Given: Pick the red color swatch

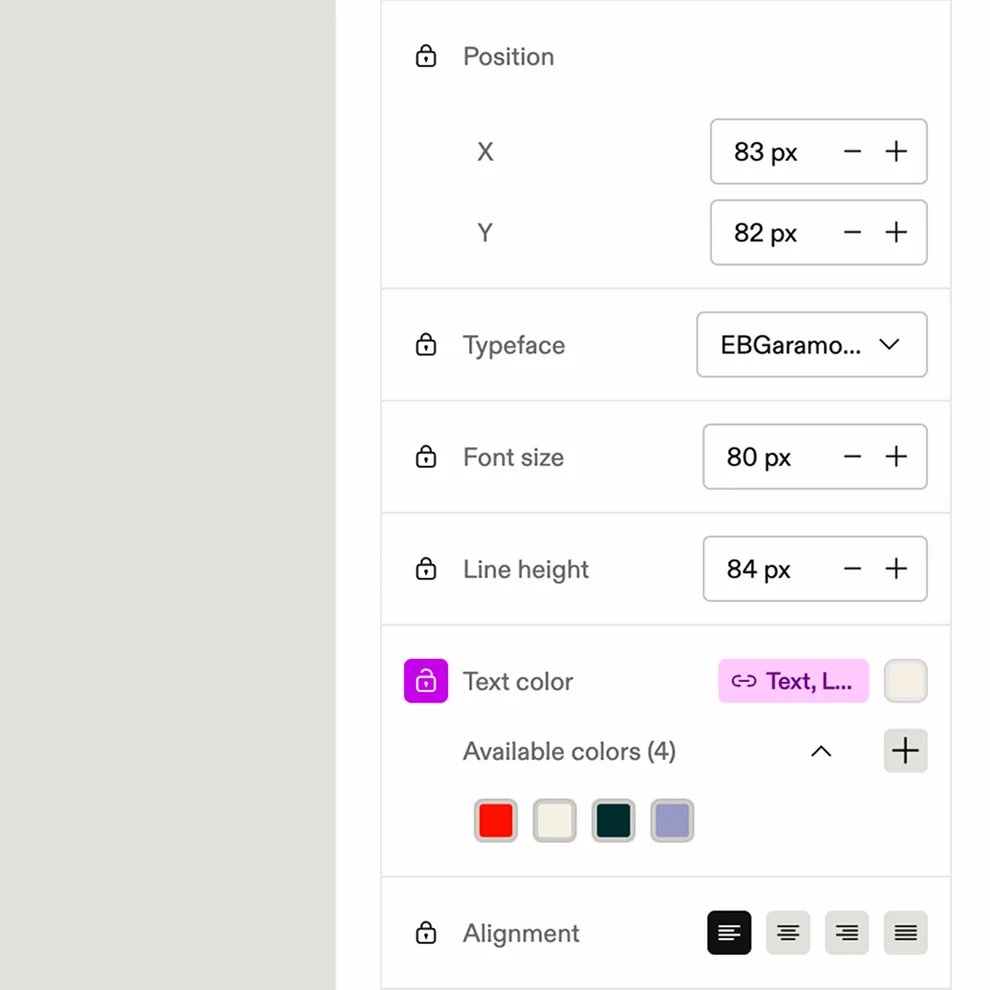Looking at the screenshot, I should point(496,820).
